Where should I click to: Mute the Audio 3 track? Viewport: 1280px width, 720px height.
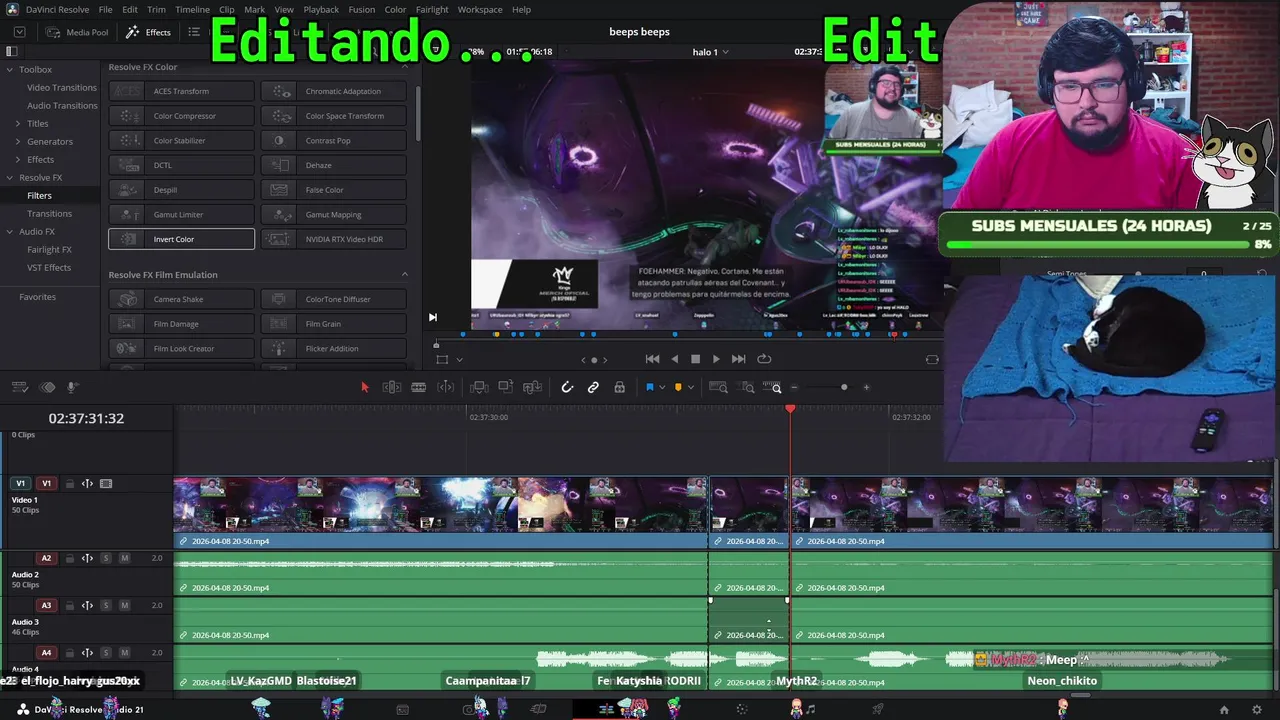[x=124, y=605]
